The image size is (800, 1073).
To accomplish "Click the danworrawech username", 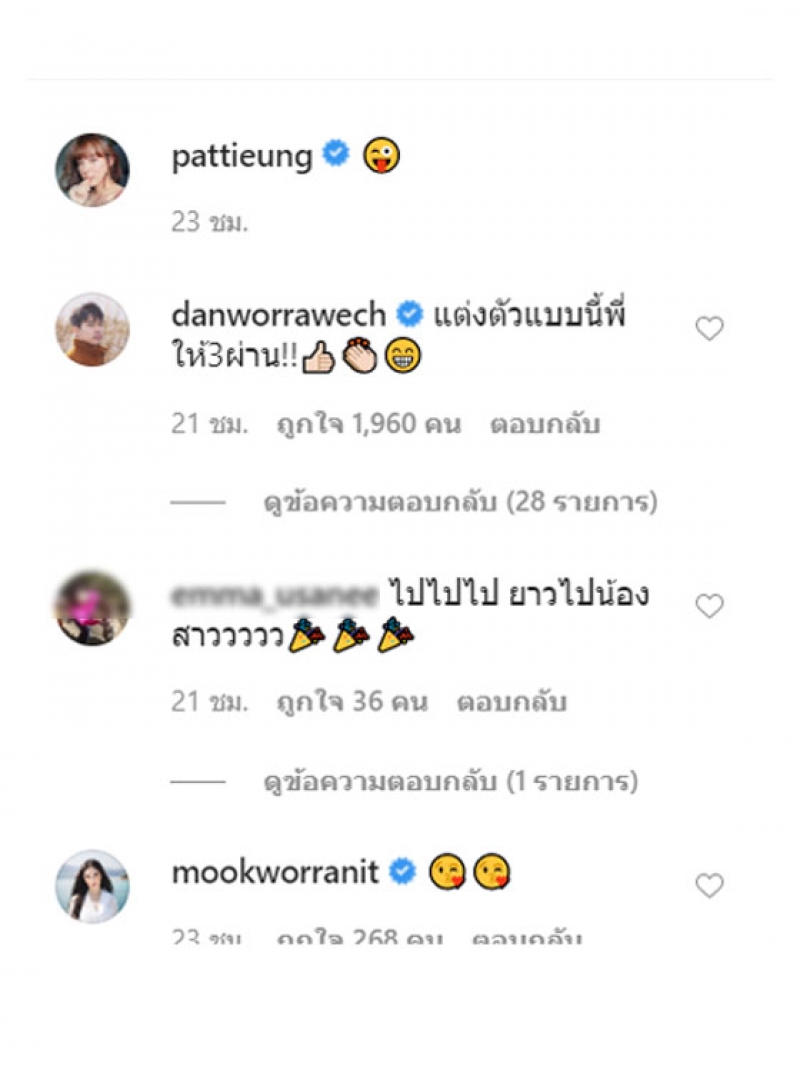I will click(279, 315).
